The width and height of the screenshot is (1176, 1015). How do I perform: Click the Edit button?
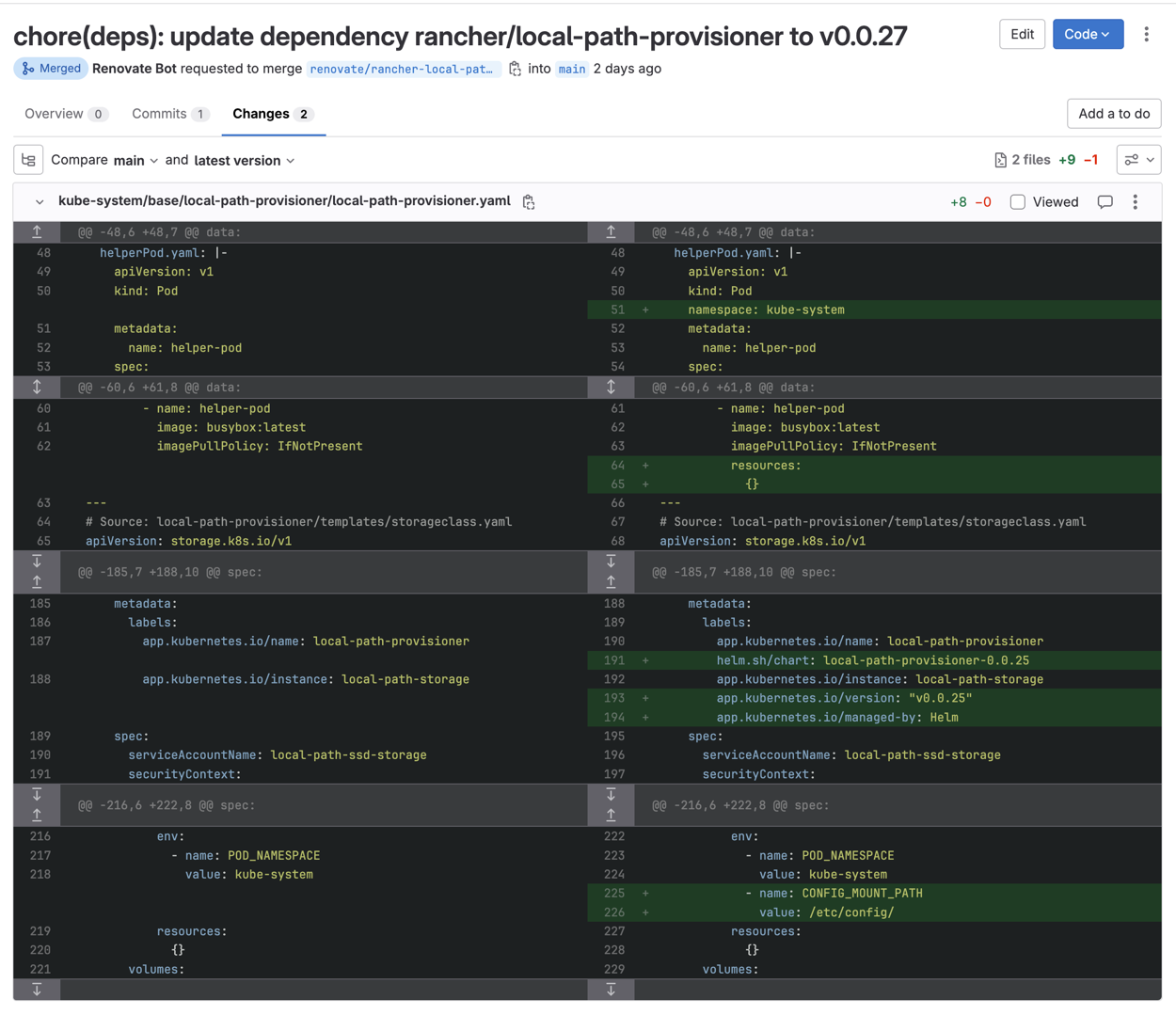pyautogui.click(x=1022, y=33)
